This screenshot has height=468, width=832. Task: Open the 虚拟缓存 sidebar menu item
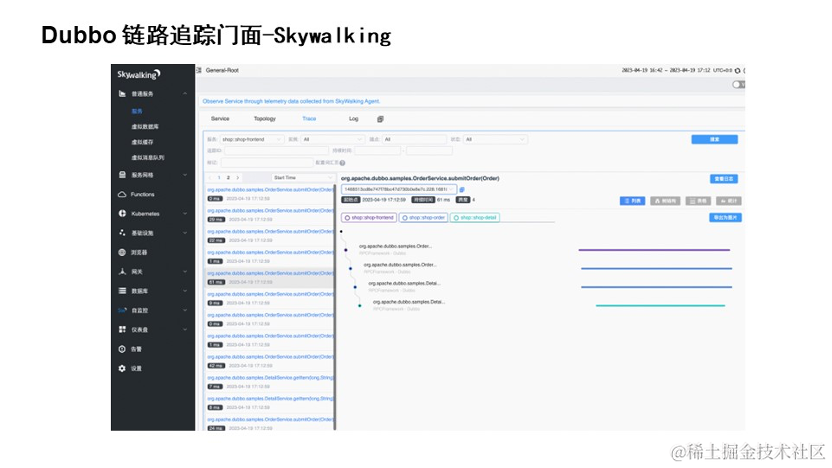coord(142,142)
